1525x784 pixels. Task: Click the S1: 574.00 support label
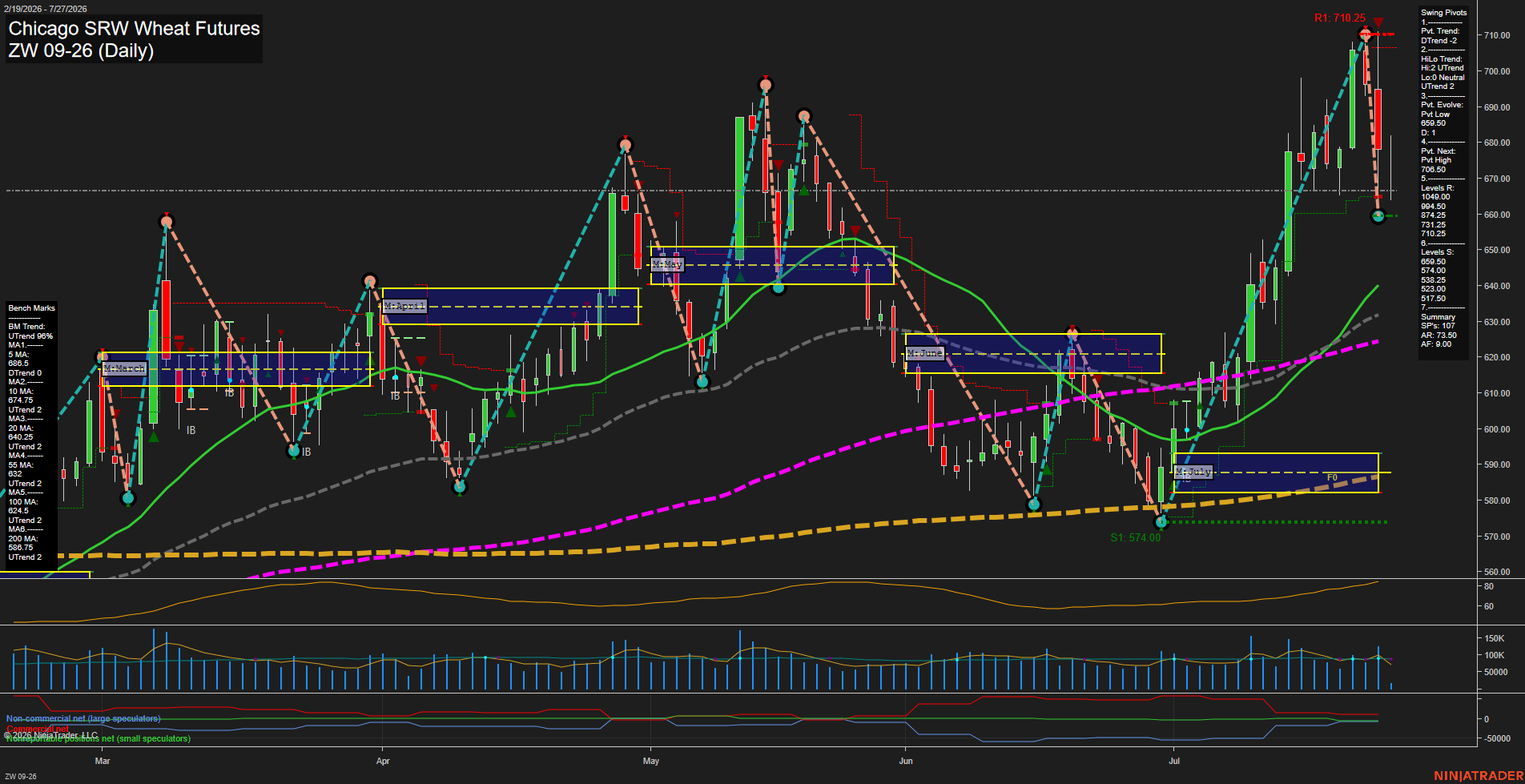coord(1135,537)
